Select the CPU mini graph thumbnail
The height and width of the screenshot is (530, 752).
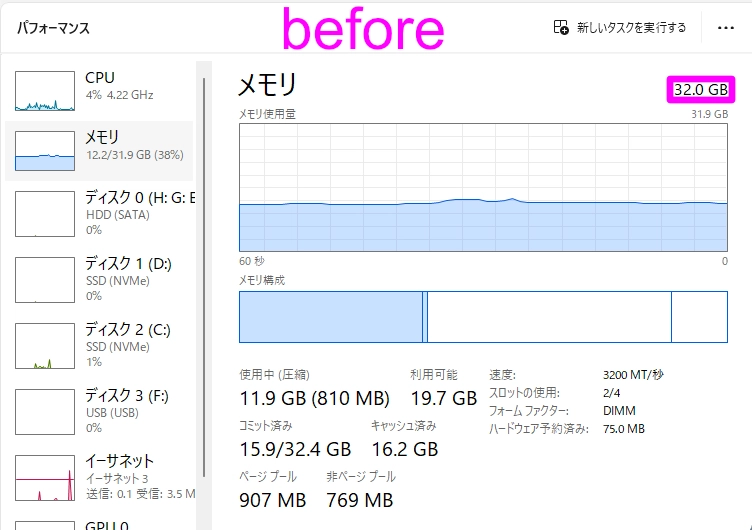click(45, 91)
